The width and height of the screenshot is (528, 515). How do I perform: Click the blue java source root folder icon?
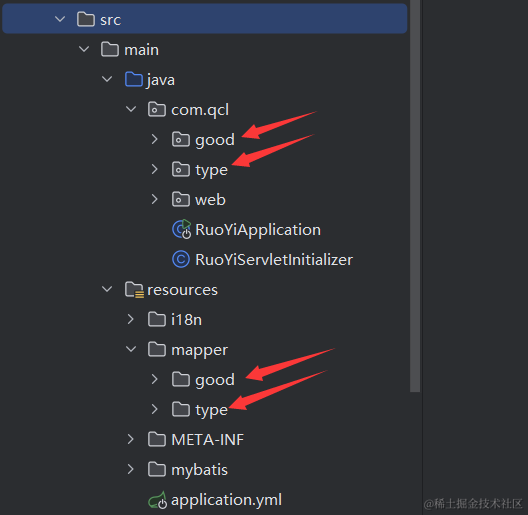[134, 79]
